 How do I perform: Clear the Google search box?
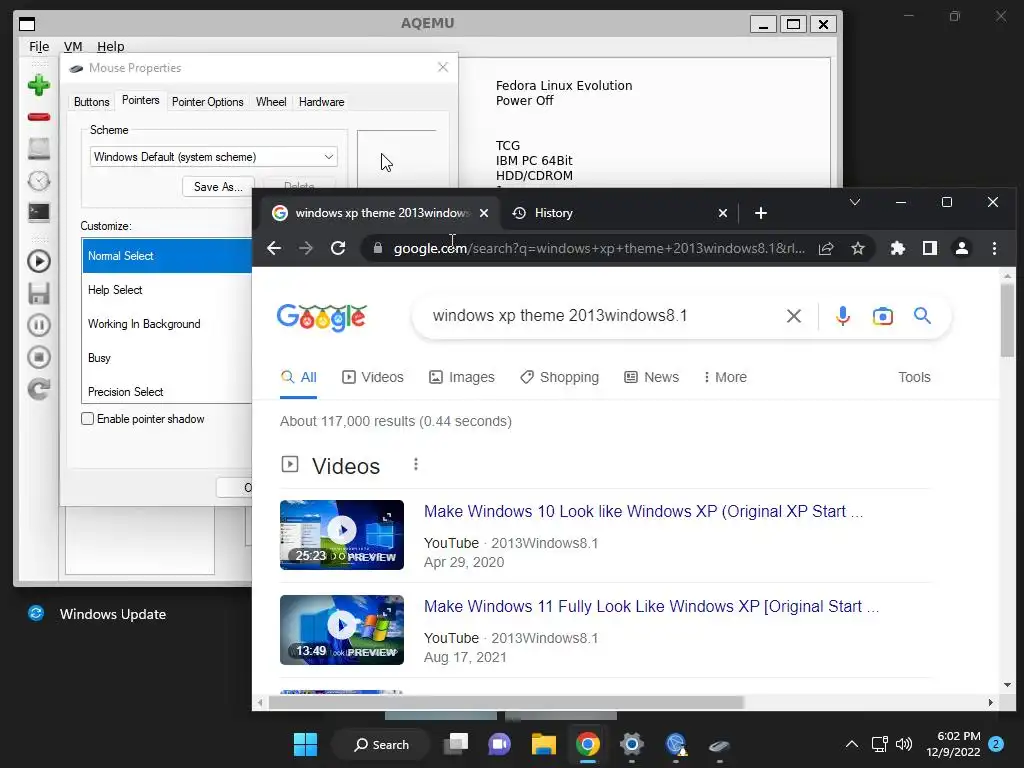pos(793,316)
